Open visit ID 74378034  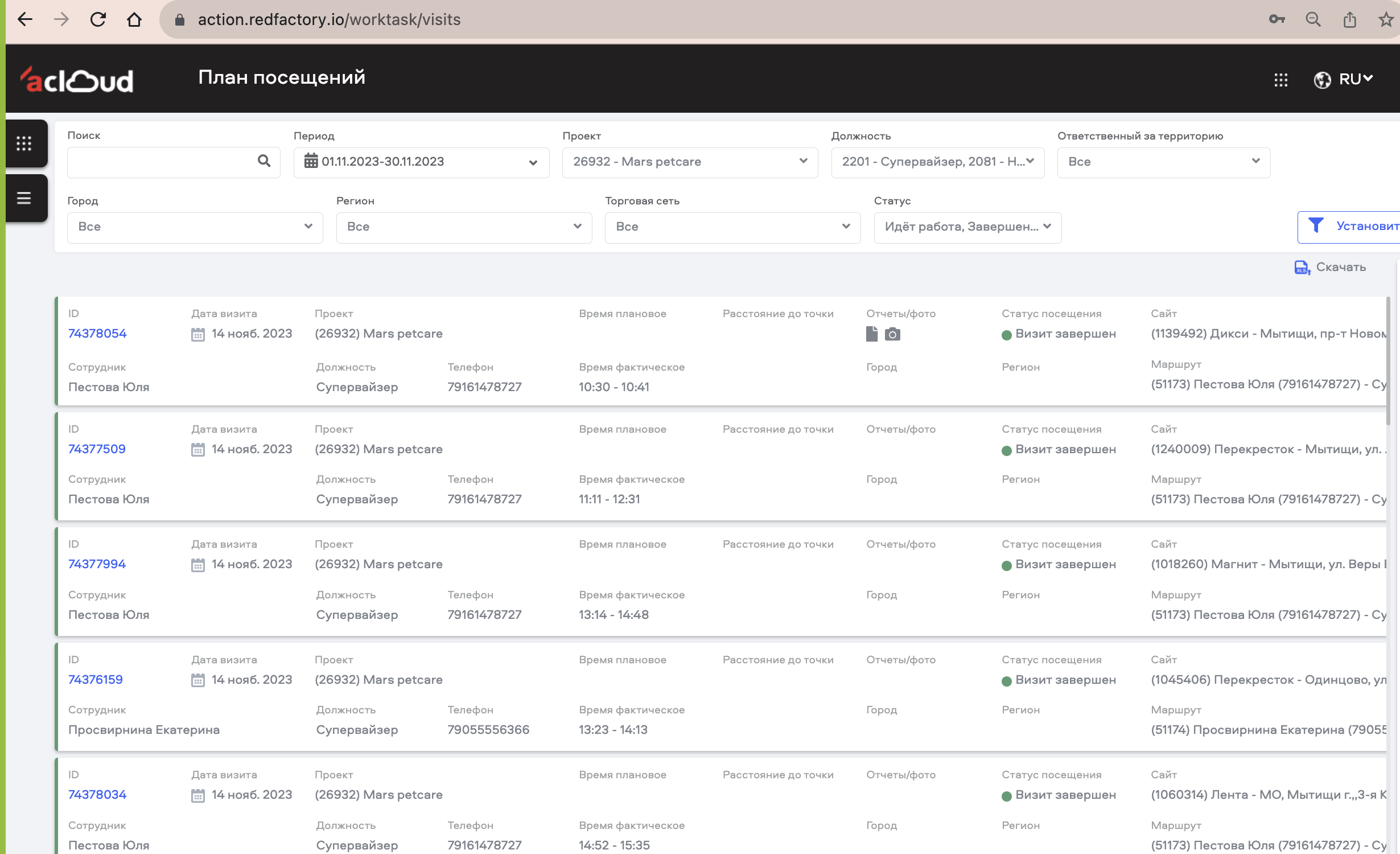point(97,795)
